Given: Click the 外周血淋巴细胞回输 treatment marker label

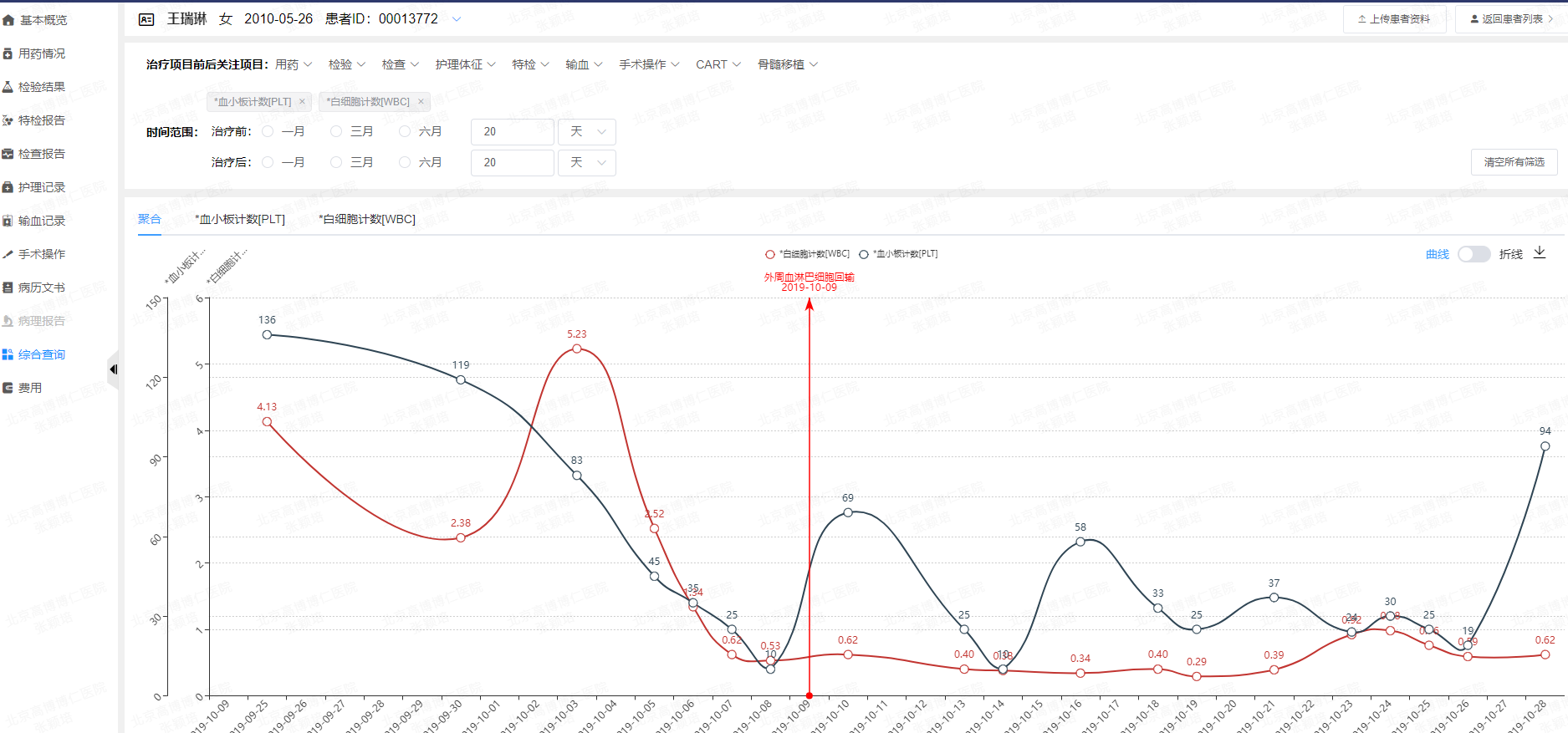Looking at the screenshot, I should pos(809,282).
